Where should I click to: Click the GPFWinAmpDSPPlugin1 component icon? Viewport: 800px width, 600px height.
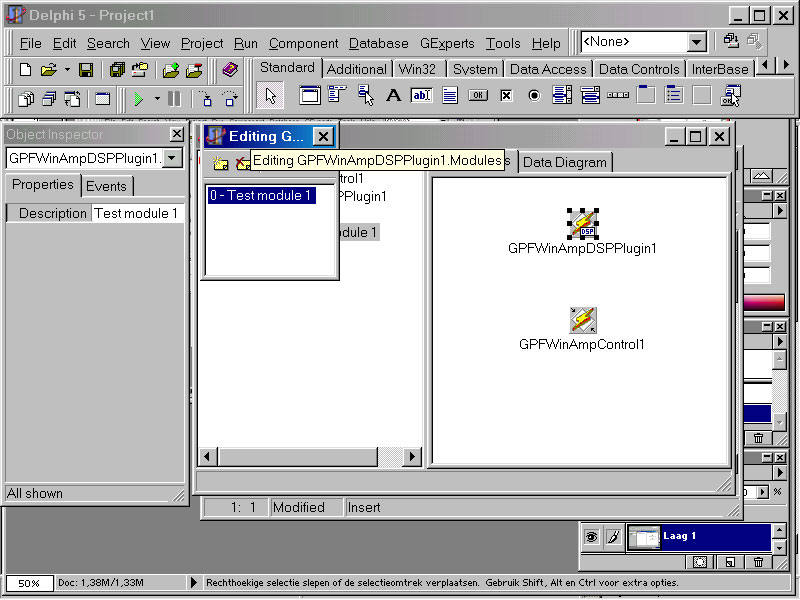(582, 224)
